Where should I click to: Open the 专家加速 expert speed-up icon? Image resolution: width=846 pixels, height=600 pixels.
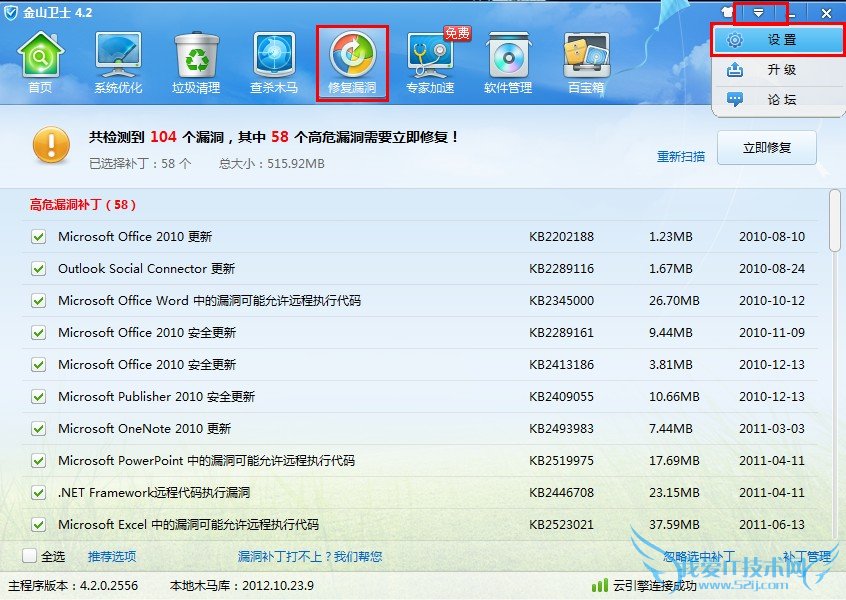click(x=430, y=63)
